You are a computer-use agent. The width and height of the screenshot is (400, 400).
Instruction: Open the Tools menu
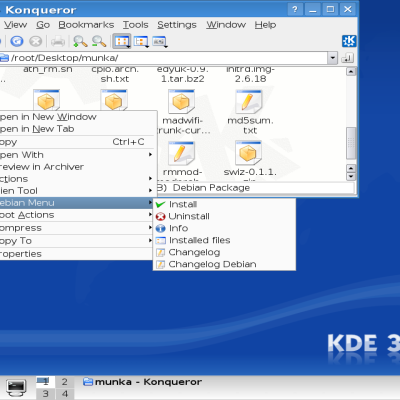coord(135,25)
